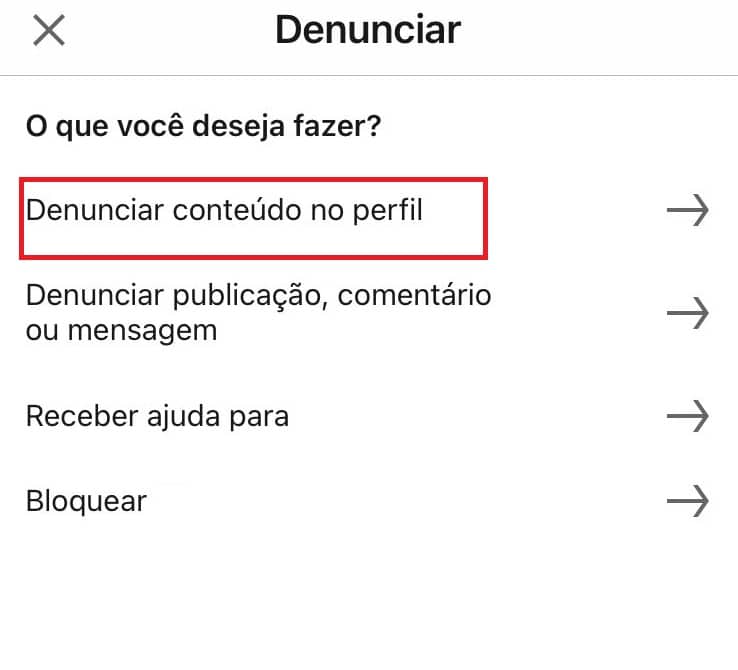The image size is (738, 670).
Task: Tap the arrow icon next to Bloquear
Action: [688, 501]
